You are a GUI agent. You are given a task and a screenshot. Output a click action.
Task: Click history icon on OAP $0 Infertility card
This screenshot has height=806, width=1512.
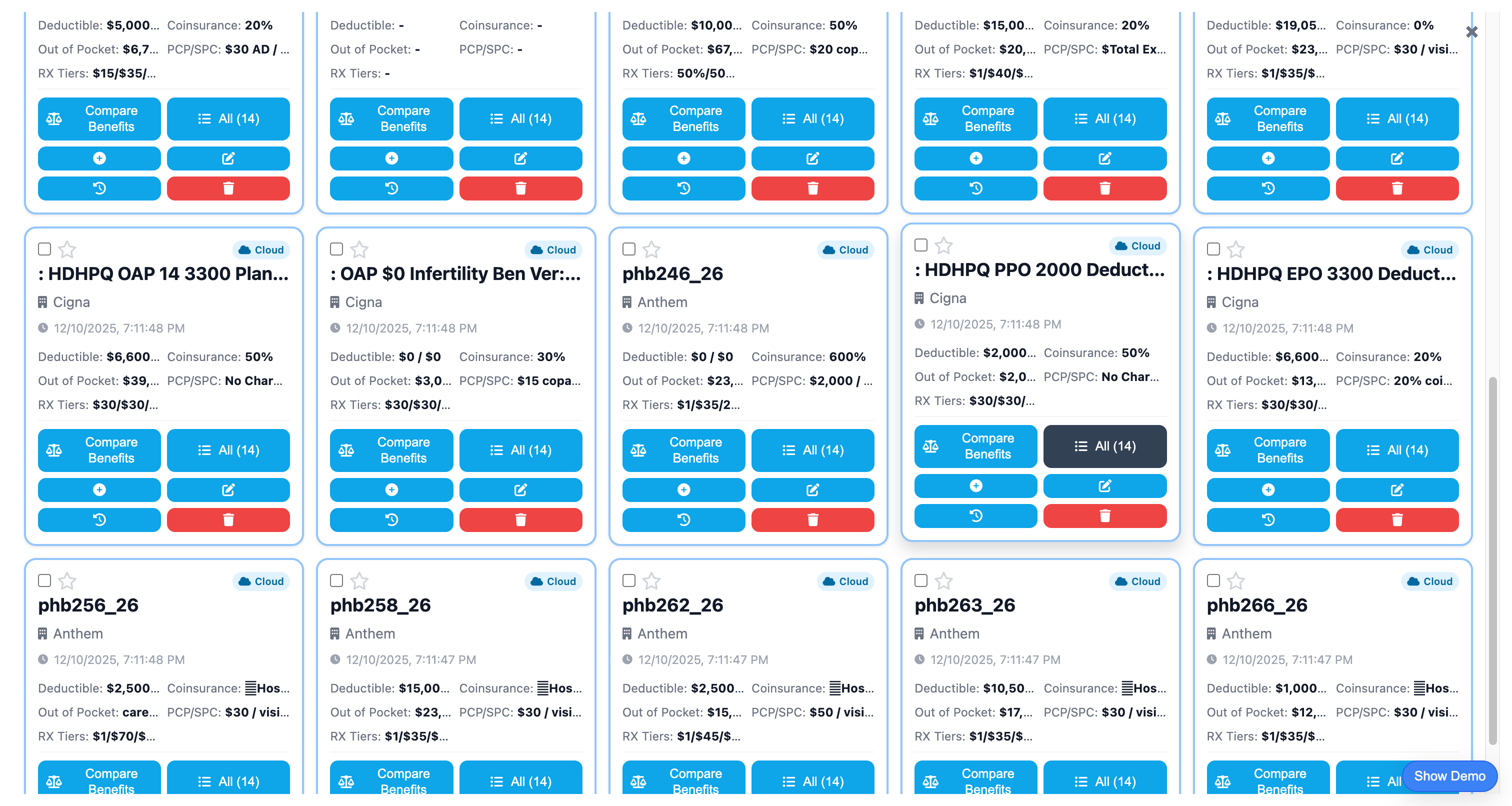(x=391, y=519)
